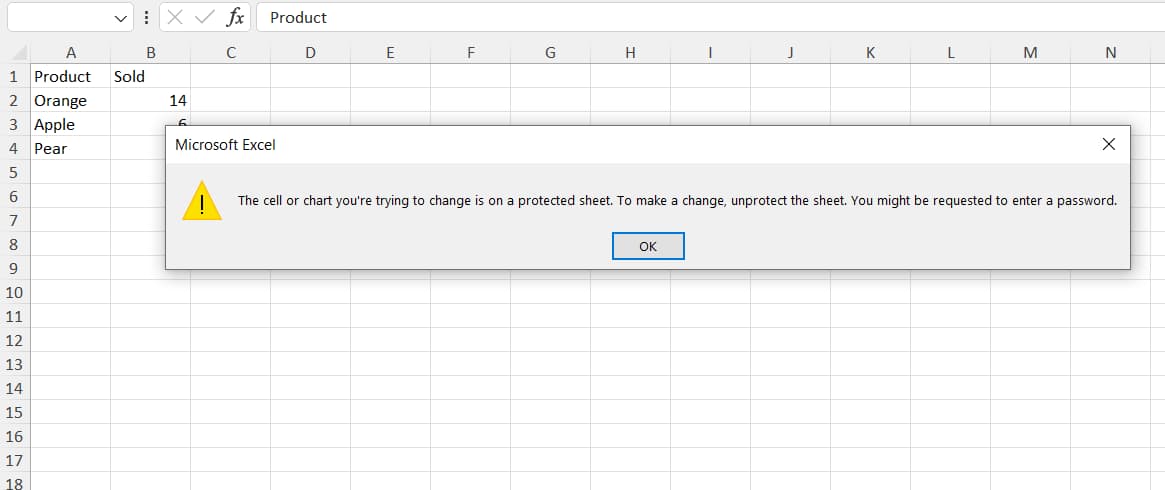1165x490 pixels.
Task: Open the Name Box dropdown arrow
Action: [121, 19]
